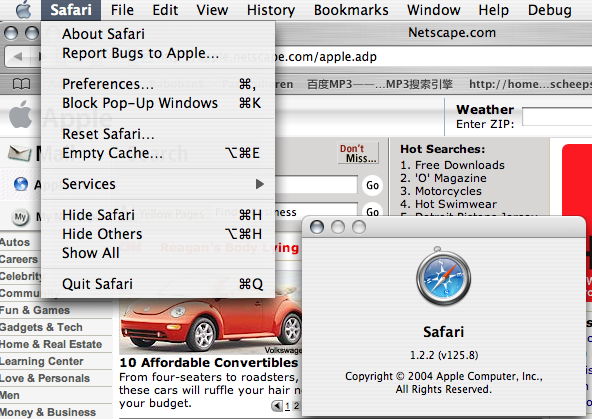Click the gray Apple logo on page
This screenshot has width=592, height=419.
tap(20, 114)
